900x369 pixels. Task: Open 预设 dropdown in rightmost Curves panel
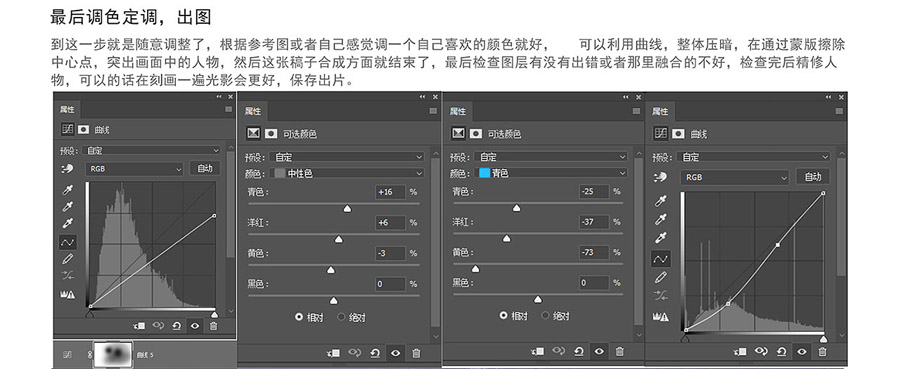point(755,157)
